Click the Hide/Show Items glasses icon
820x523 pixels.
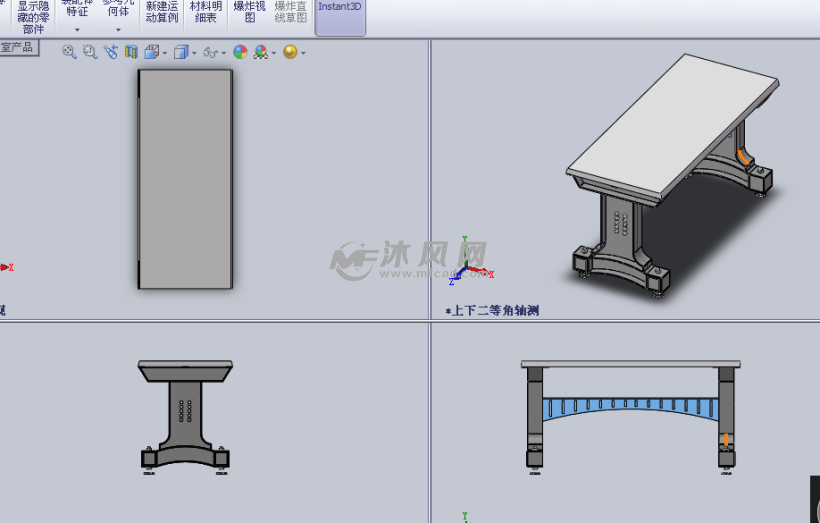point(210,52)
